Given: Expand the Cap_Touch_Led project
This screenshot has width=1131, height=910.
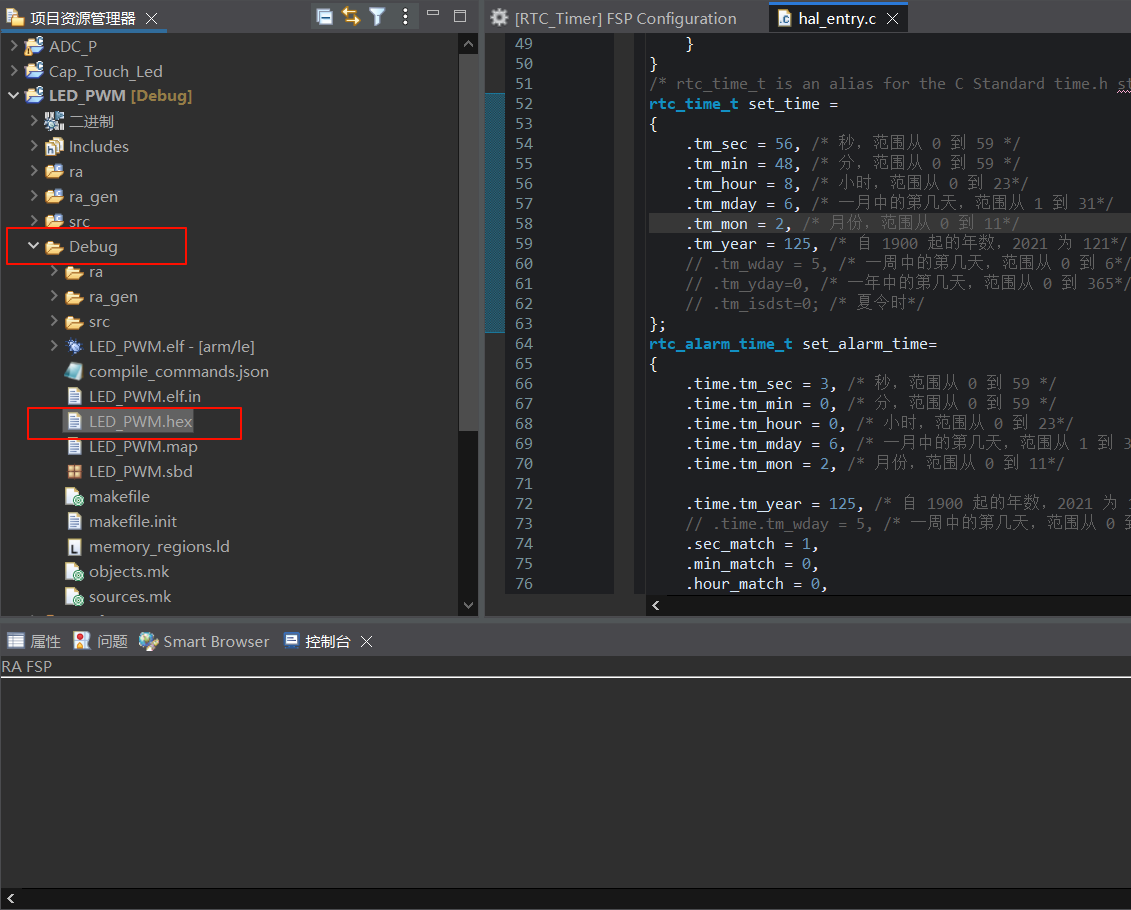Looking at the screenshot, I should click(x=14, y=71).
